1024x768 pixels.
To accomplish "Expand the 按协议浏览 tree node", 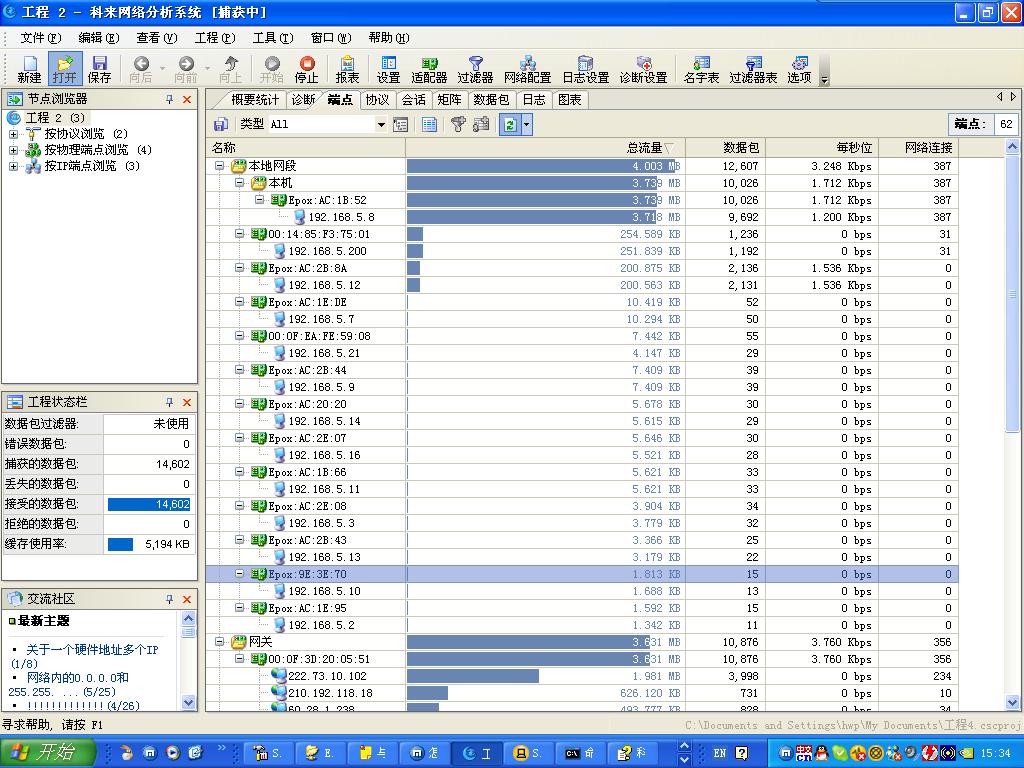I will [14, 134].
